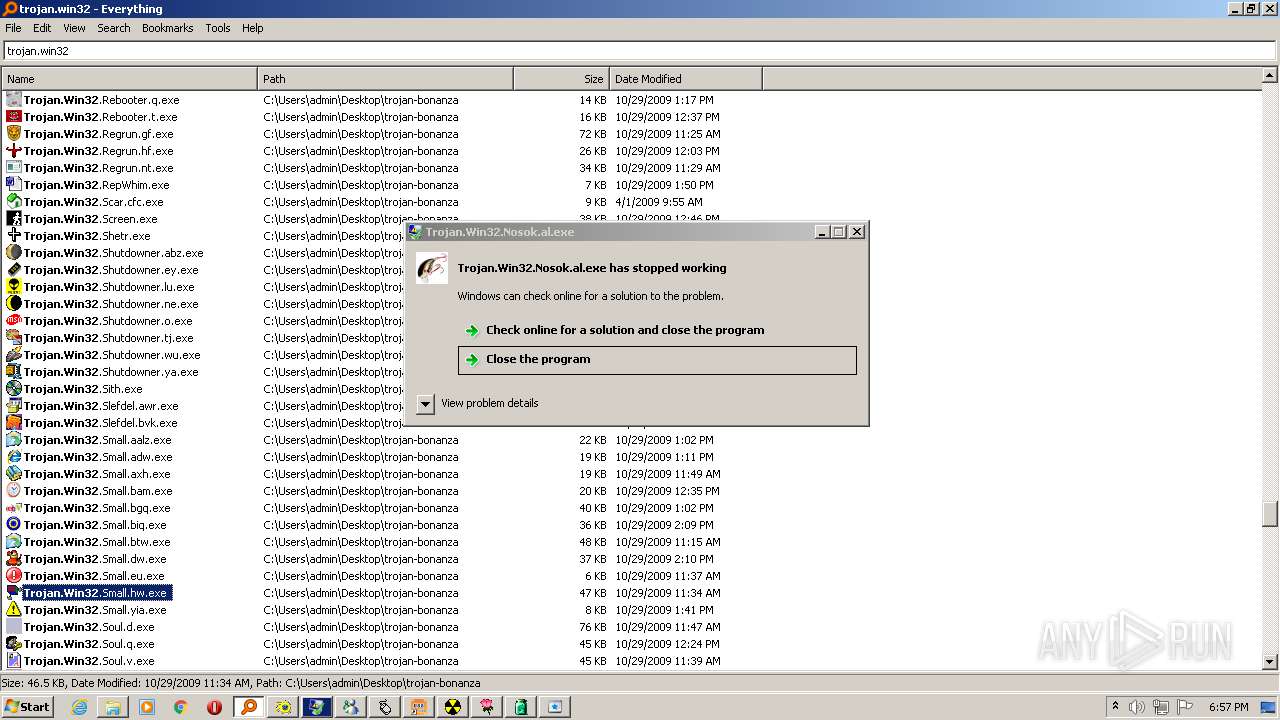Click the Trojan.Win32.Screen.exe file icon
This screenshot has width=1280, height=720.
click(14, 219)
